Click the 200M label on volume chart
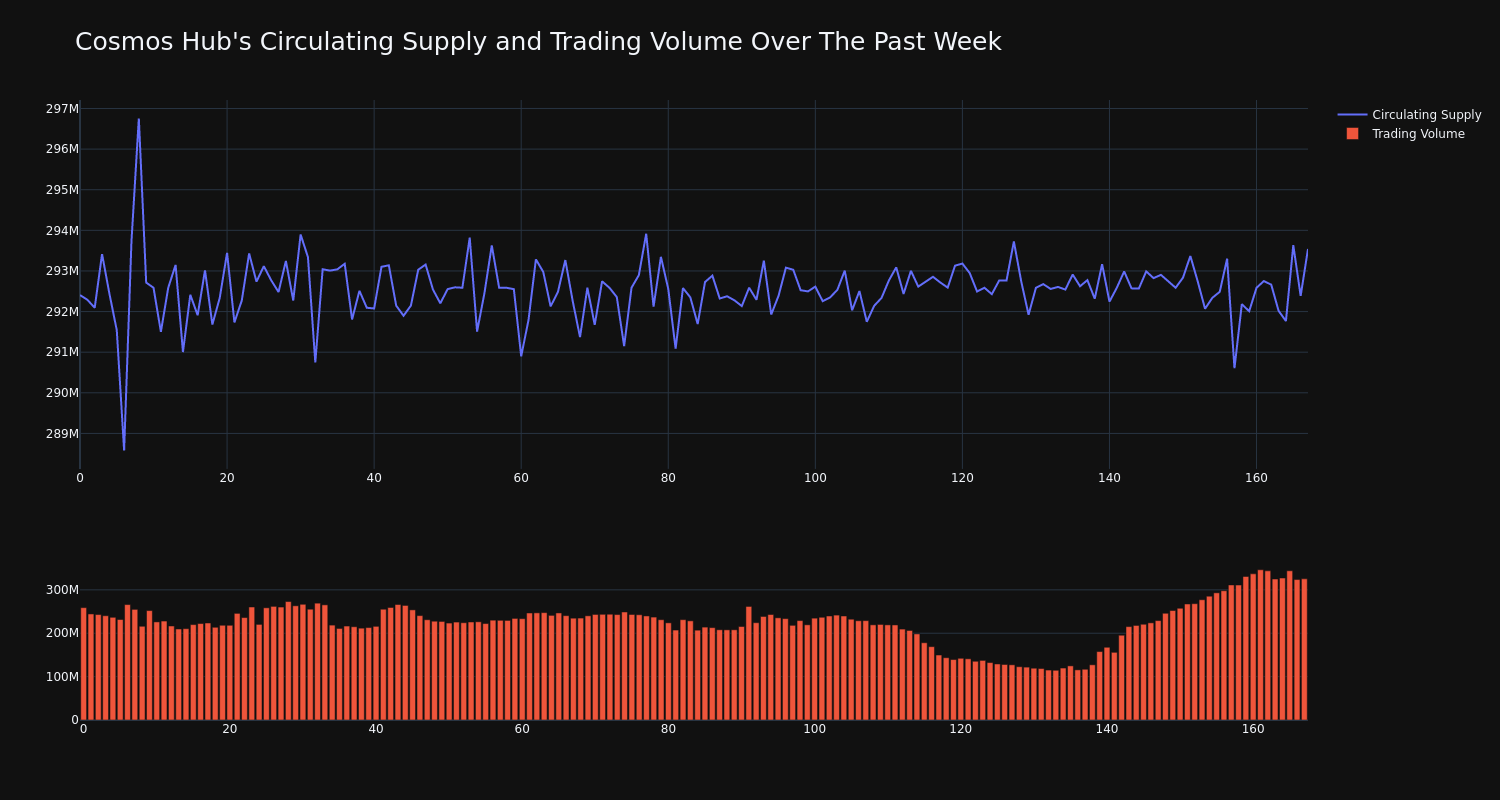The image size is (1500, 800). click(61, 633)
